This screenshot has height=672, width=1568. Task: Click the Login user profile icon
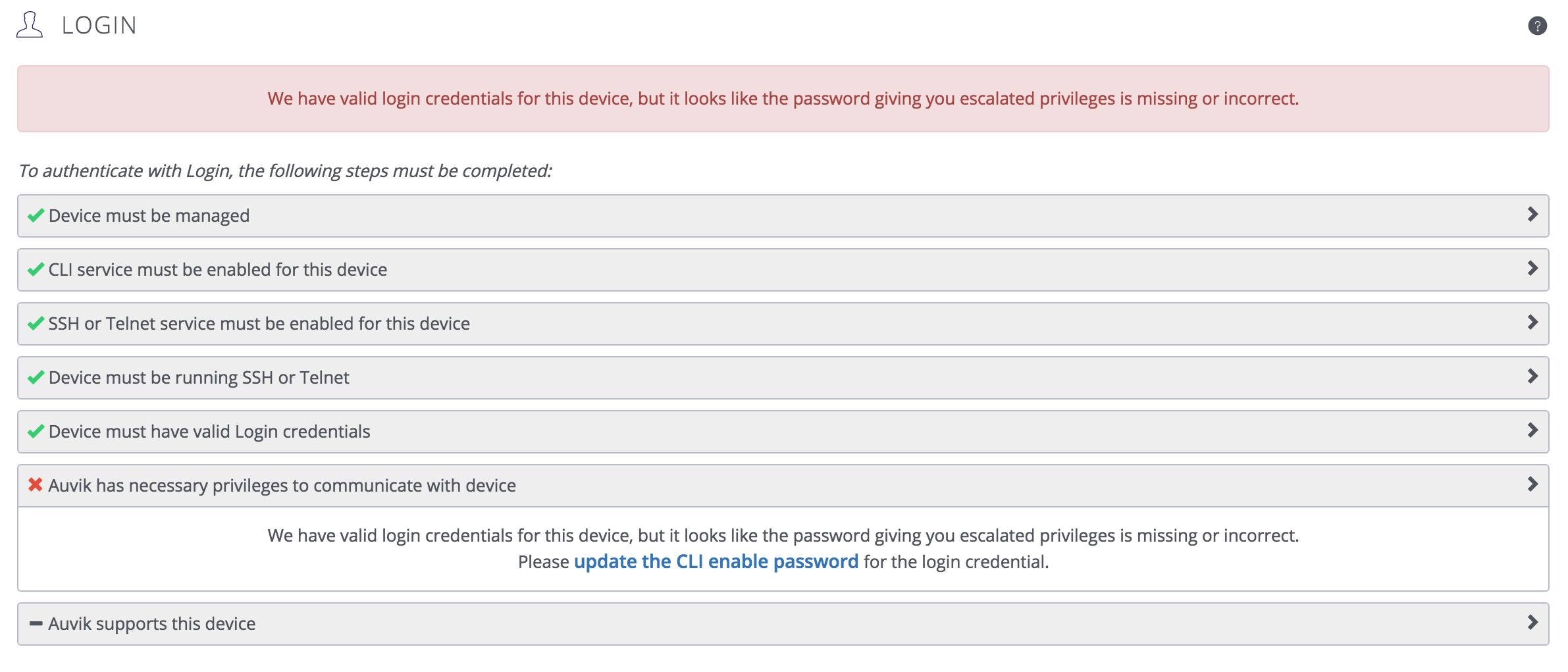pos(30,25)
